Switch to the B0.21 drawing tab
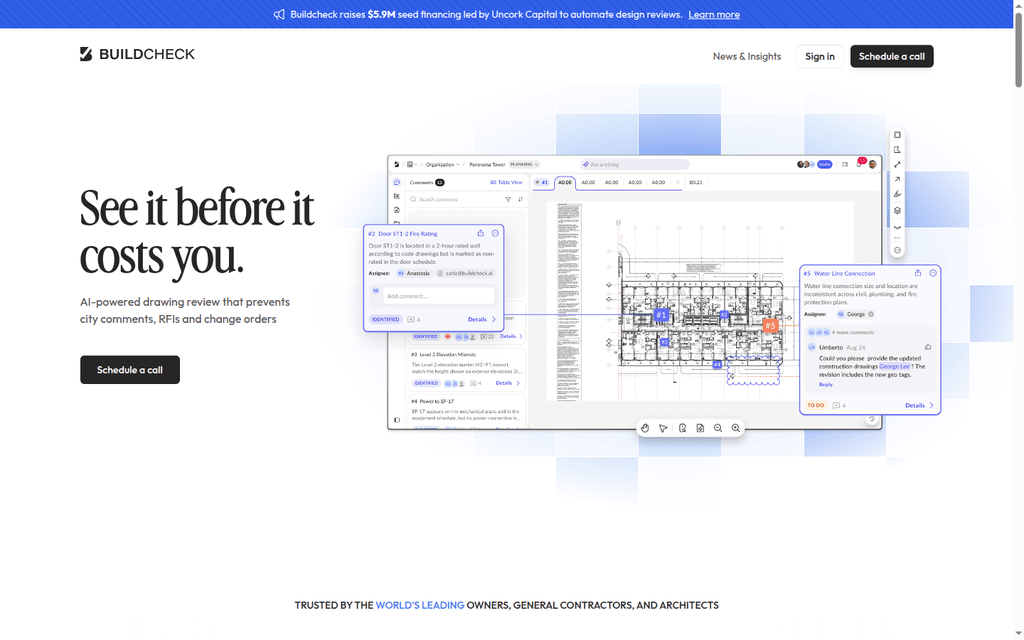This screenshot has height=640, width=1024. 696,182
